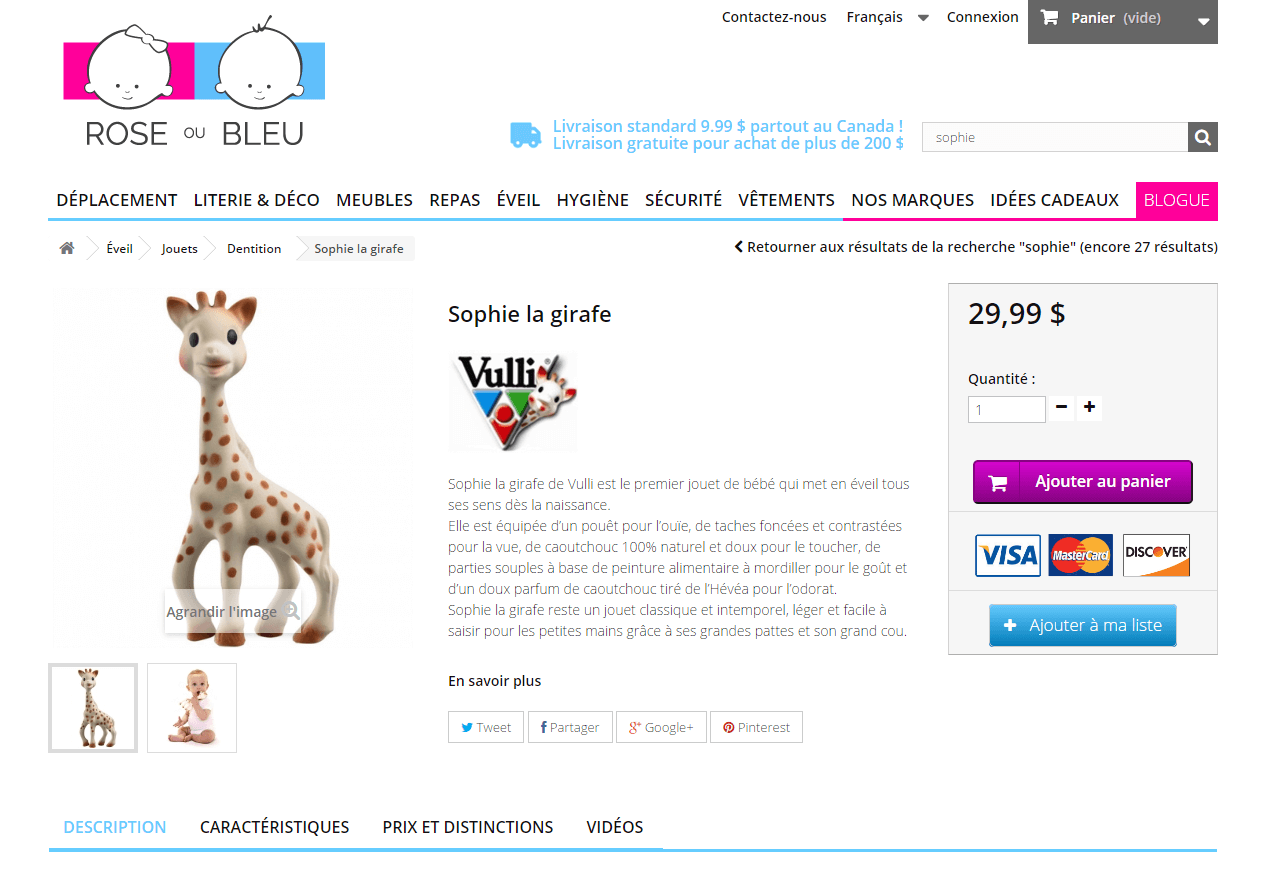
Task: Go to home via breadcrumb house icon
Action: pyautogui.click(x=67, y=248)
